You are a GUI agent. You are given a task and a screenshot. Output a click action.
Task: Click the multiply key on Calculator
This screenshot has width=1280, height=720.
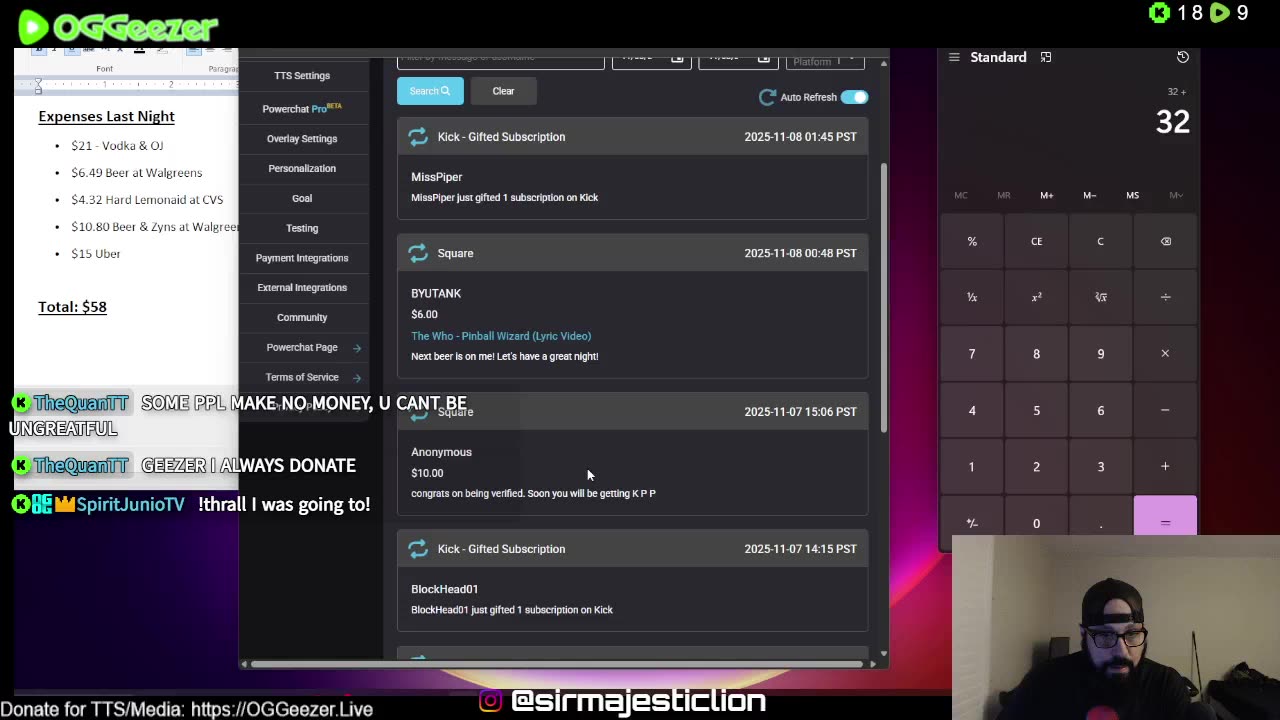1165,353
